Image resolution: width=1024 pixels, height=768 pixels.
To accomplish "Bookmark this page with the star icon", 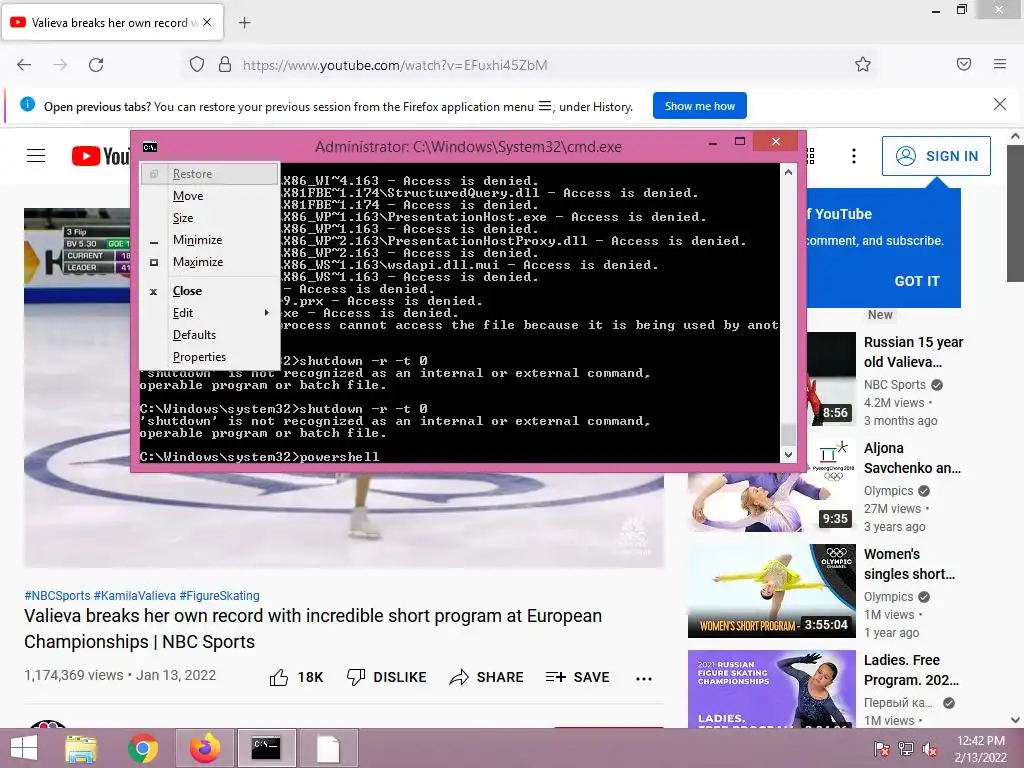I will coord(863,65).
